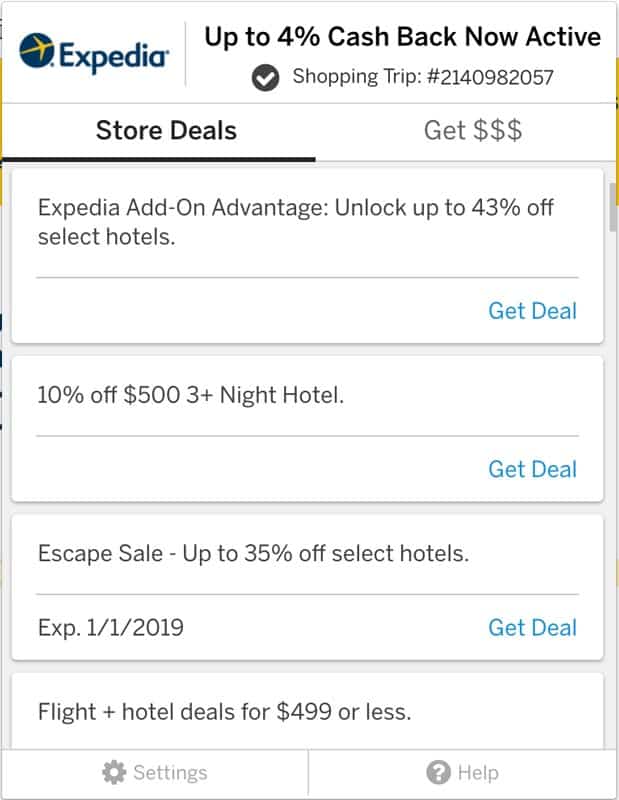
Task: Open the Help label in footer
Action: pyautogui.click(x=478, y=772)
